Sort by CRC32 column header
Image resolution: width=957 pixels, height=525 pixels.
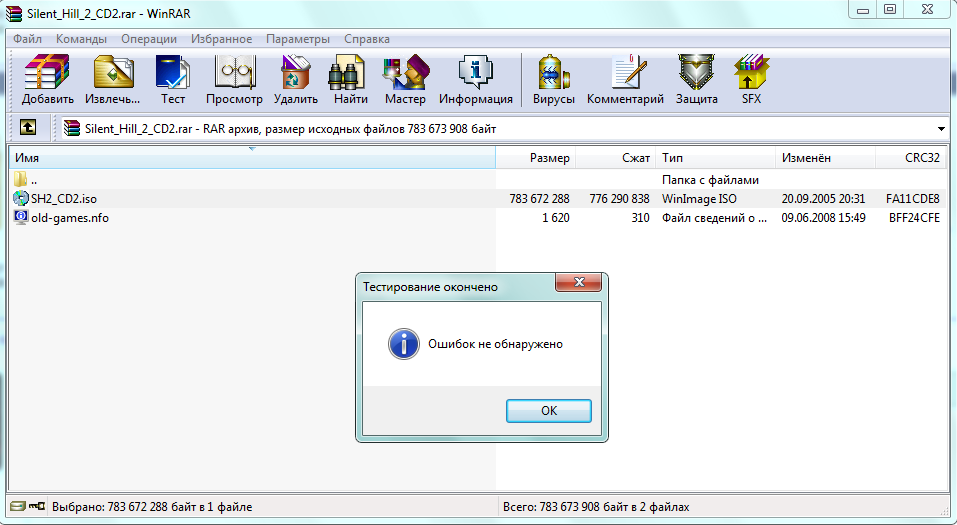(911, 158)
